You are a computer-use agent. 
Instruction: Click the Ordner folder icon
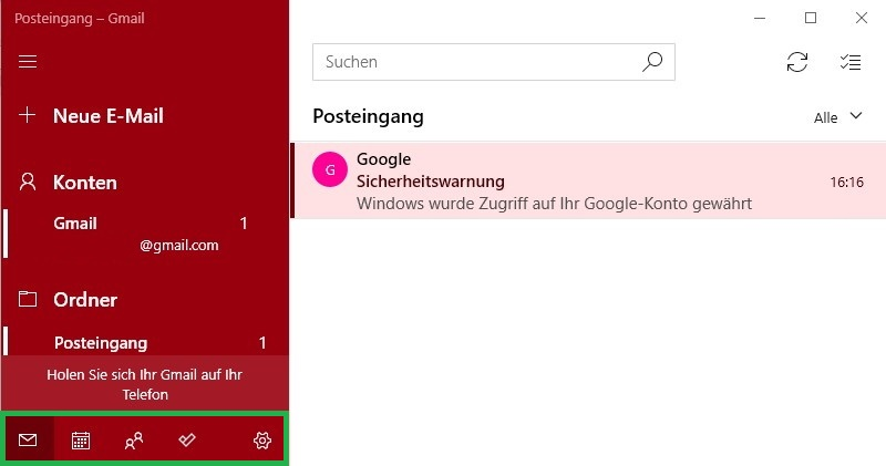(x=27, y=299)
